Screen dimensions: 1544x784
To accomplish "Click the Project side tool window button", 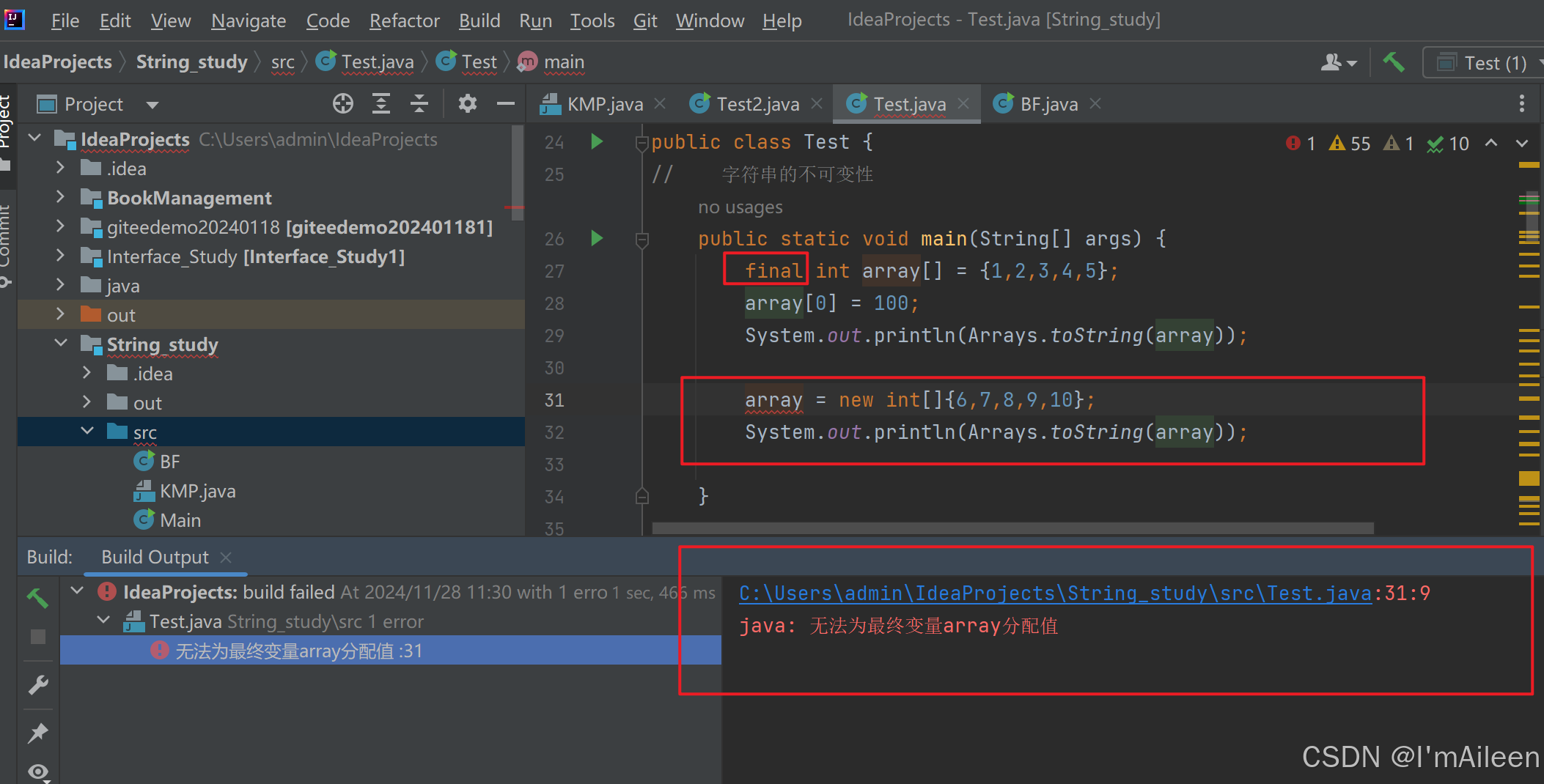I will [7, 132].
